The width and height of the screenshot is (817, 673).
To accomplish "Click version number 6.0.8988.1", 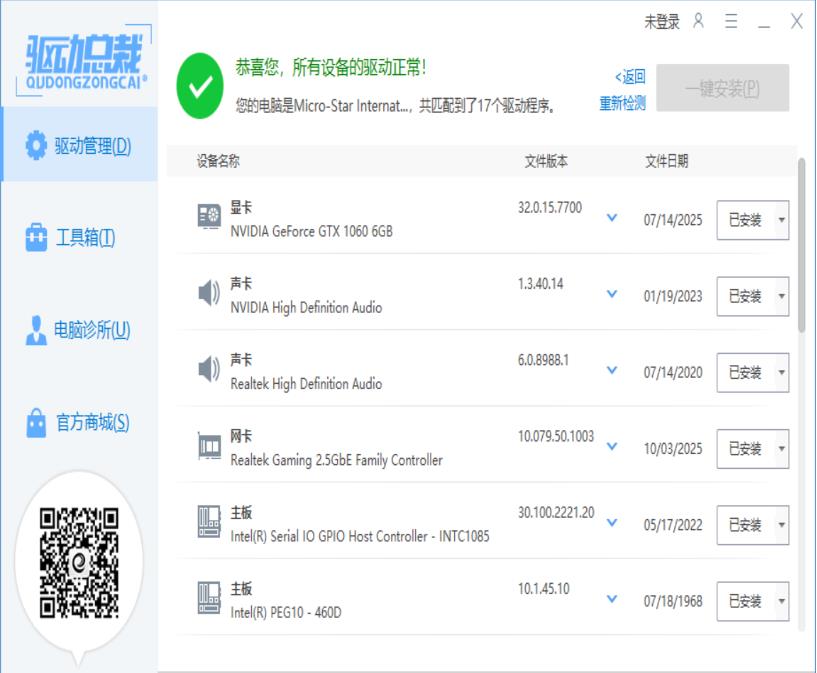I will pyautogui.click(x=543, y=360).
